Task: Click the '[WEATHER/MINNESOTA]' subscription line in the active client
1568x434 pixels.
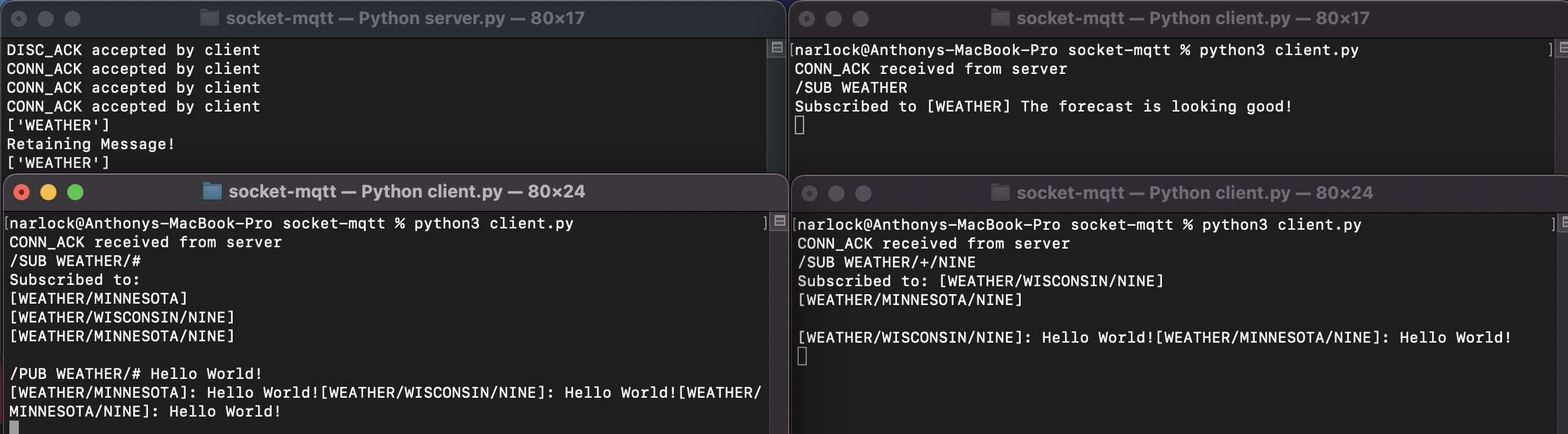Action: point(99,299)
